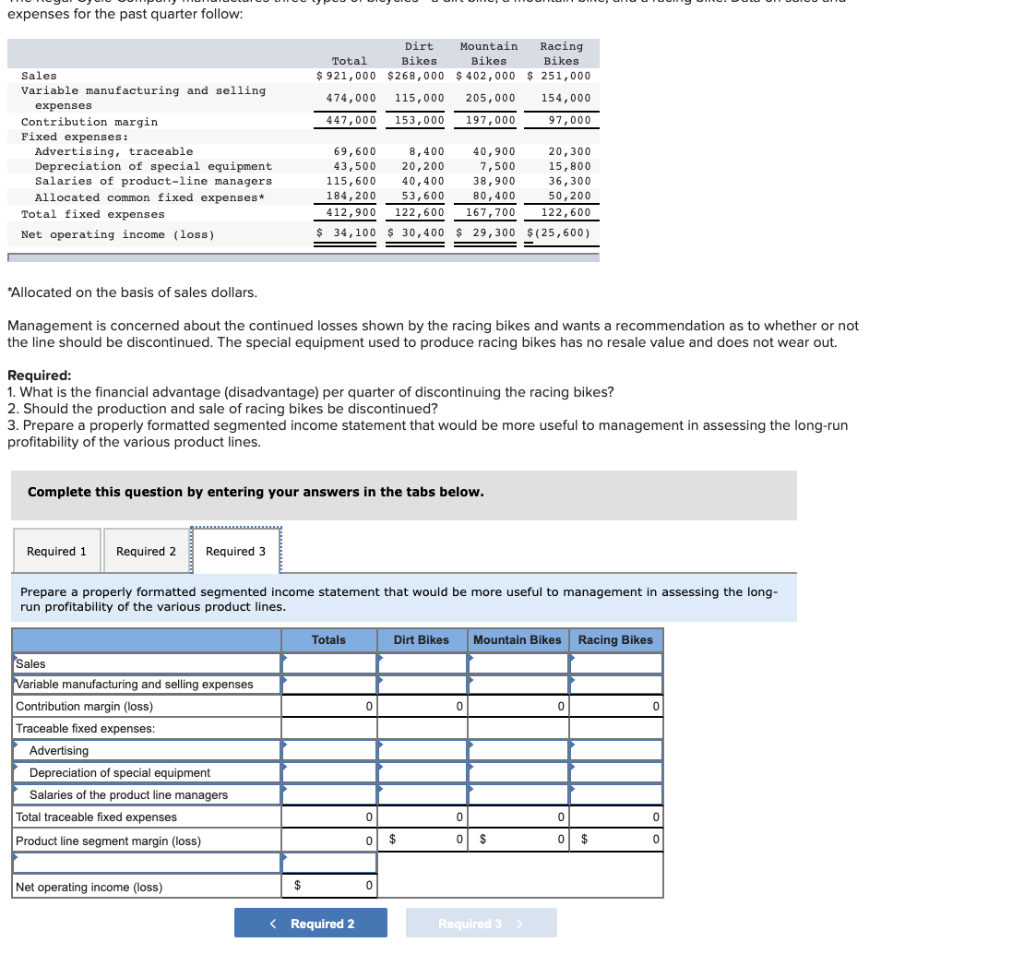The image size is (1024, 954).
Task: Select the Advertising cell for Dirt Bikes
Action: tap(422, 749)
